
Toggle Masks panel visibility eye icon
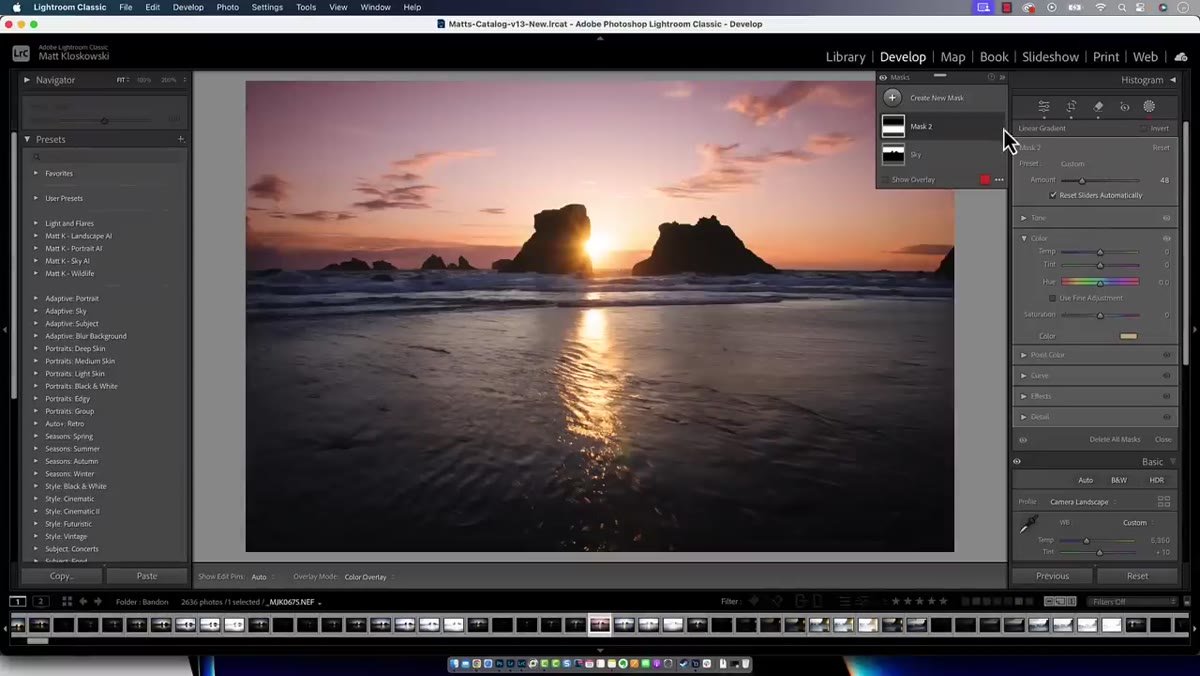[x=883, y=77]
